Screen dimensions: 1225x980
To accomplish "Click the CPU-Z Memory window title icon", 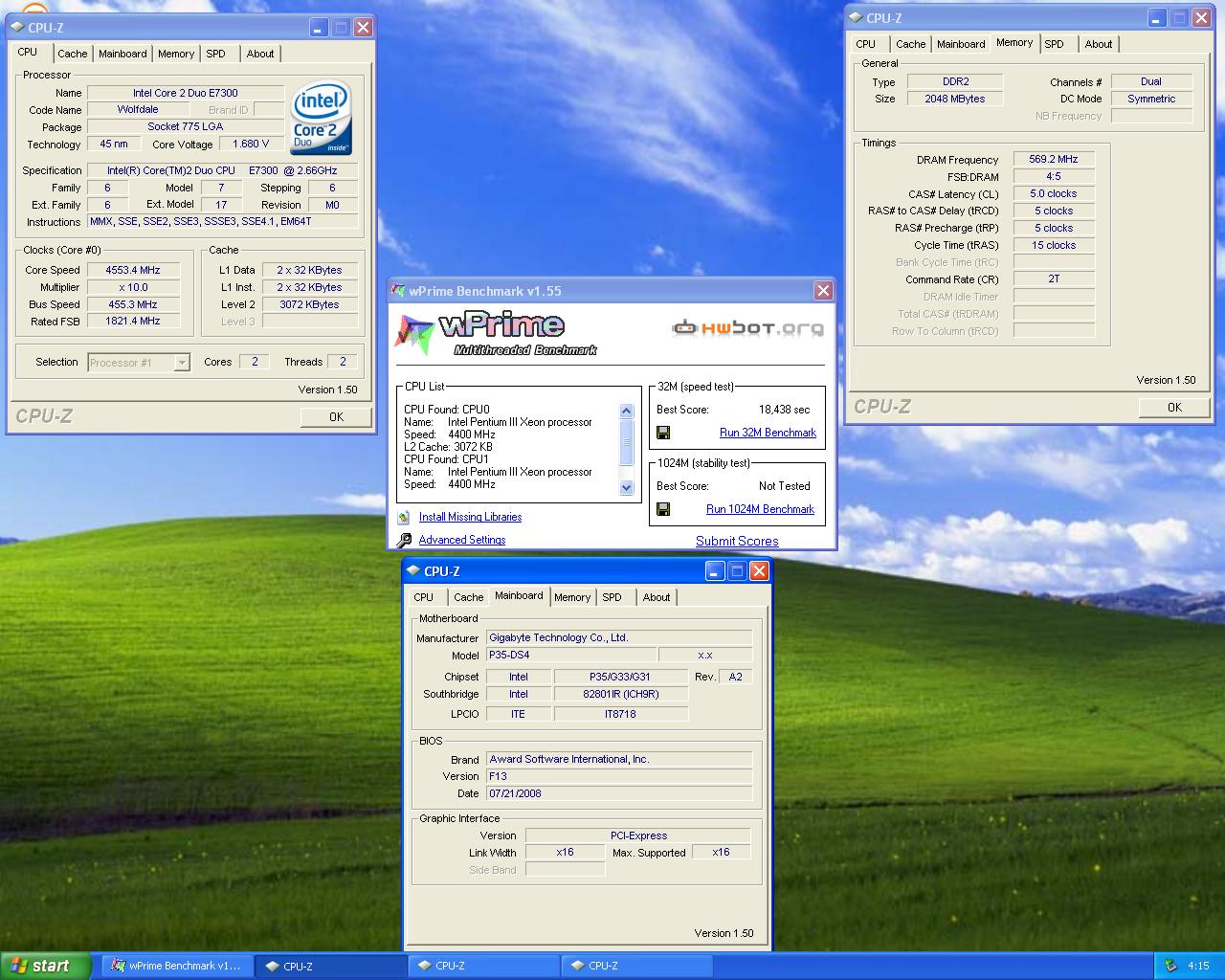I will [857, 18].
